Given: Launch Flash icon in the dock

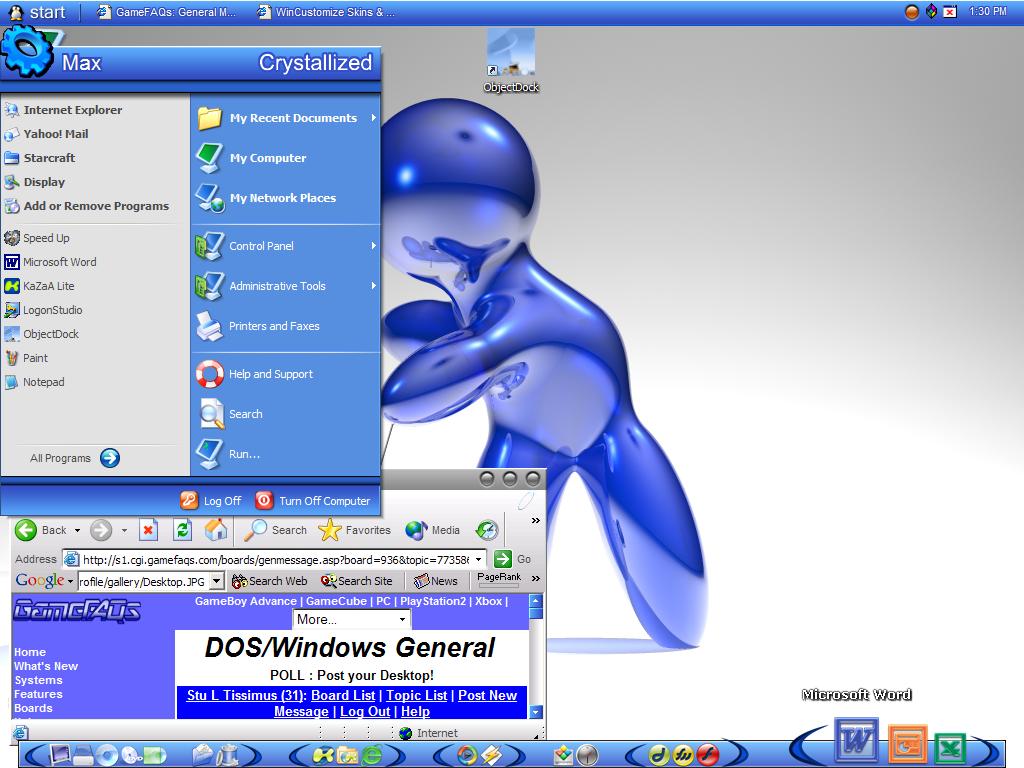Looking at the screenshot, I should pos(707,755).
